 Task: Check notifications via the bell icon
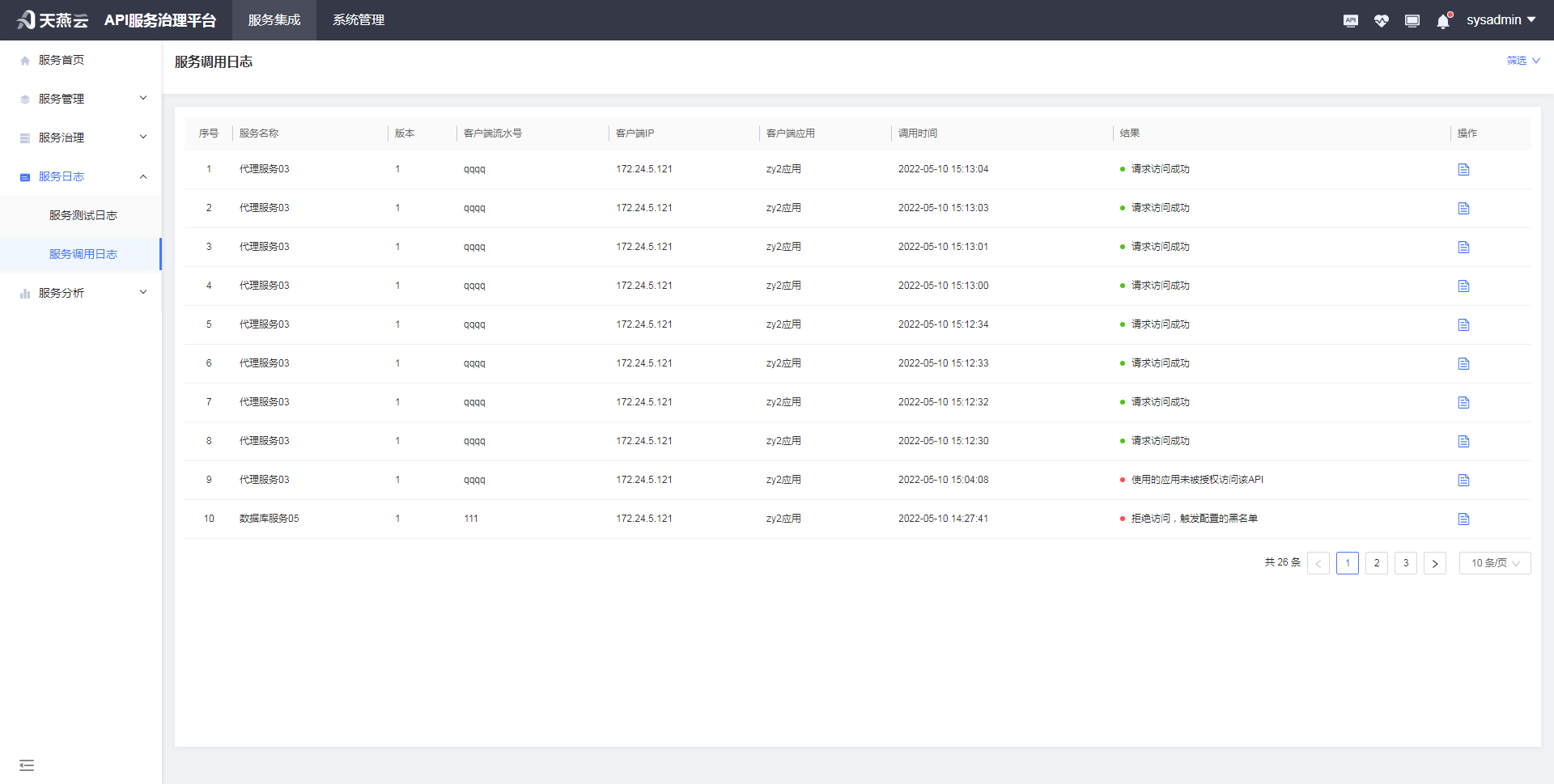[x=1442, y=20]
